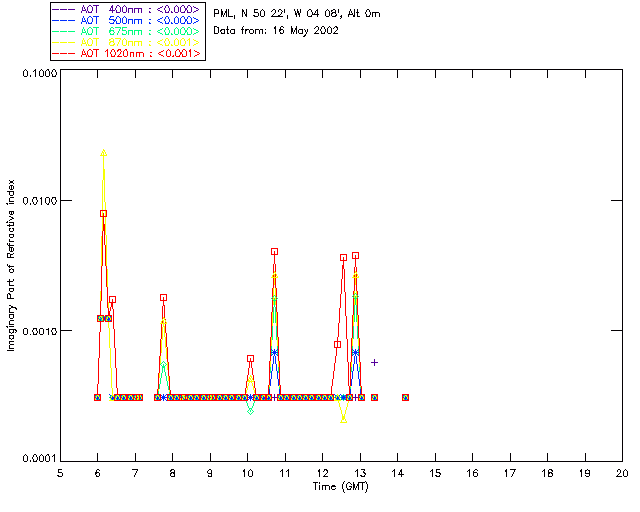Click x-axis tick label 16
640x512 pixels.
[472, 474]
